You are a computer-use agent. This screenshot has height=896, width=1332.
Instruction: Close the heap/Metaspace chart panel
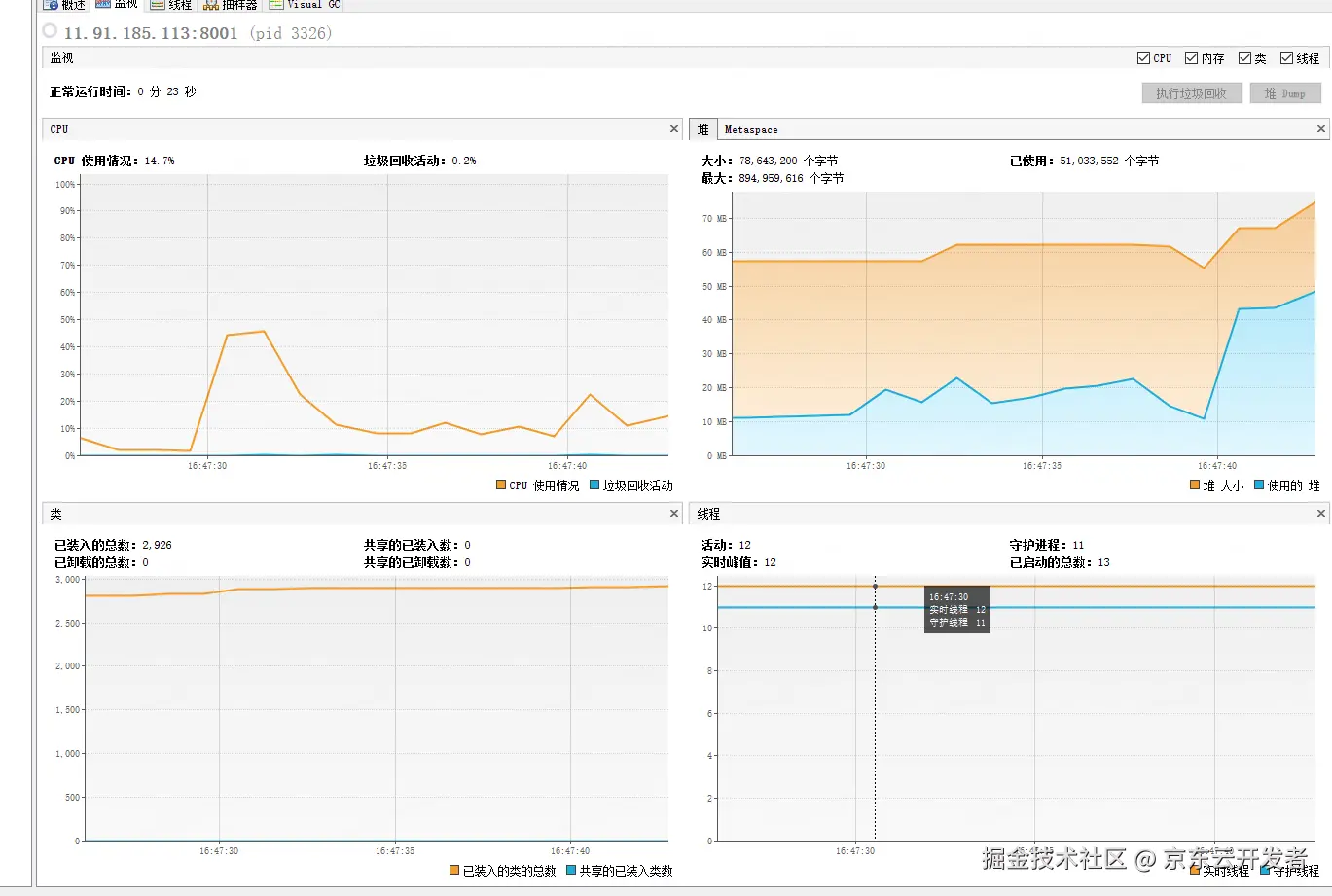pyautogui.click(x=1321, y=129)
